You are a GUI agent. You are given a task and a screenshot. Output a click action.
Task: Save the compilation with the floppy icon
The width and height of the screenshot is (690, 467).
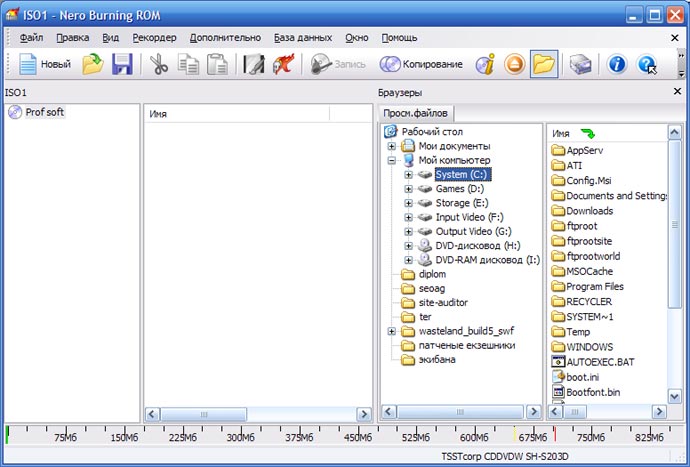(122, 64)
